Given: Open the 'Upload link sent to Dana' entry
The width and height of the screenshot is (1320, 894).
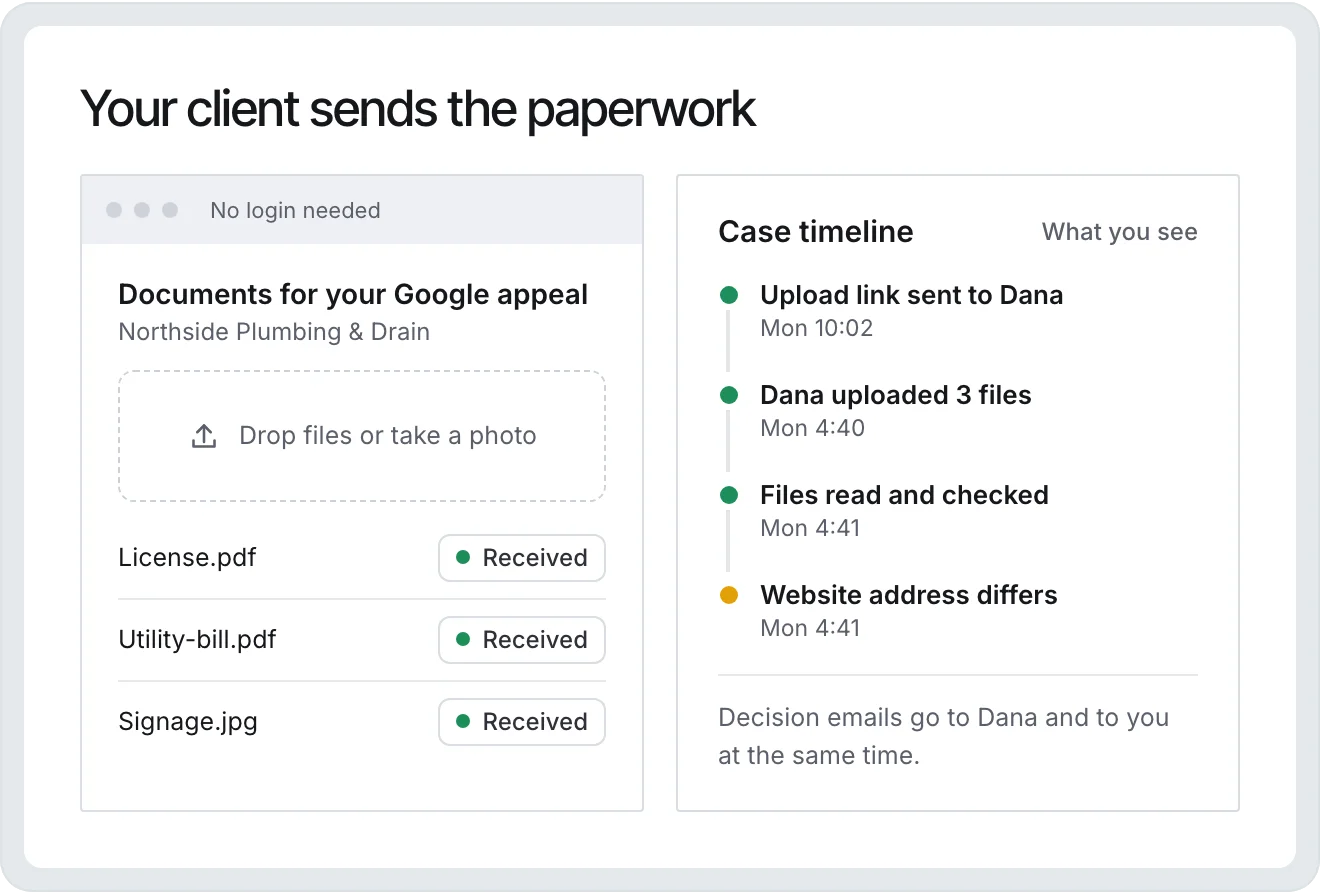Looking at the screenshot, I should (911, 295).
